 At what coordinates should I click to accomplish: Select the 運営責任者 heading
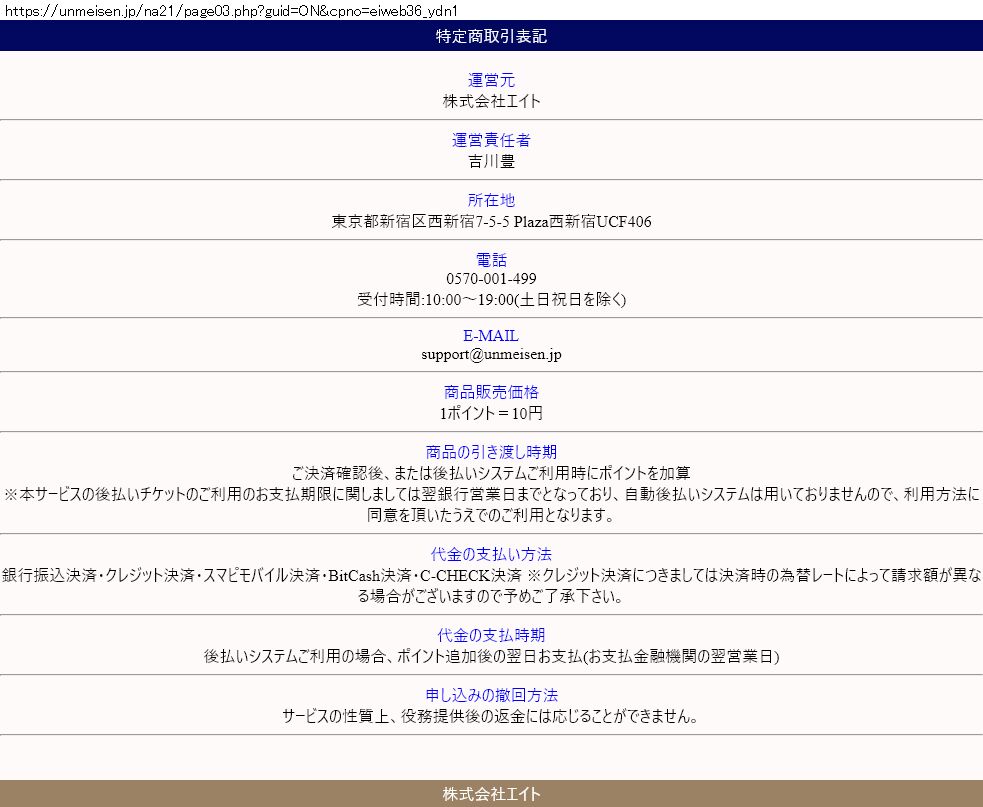pos(491,140)
